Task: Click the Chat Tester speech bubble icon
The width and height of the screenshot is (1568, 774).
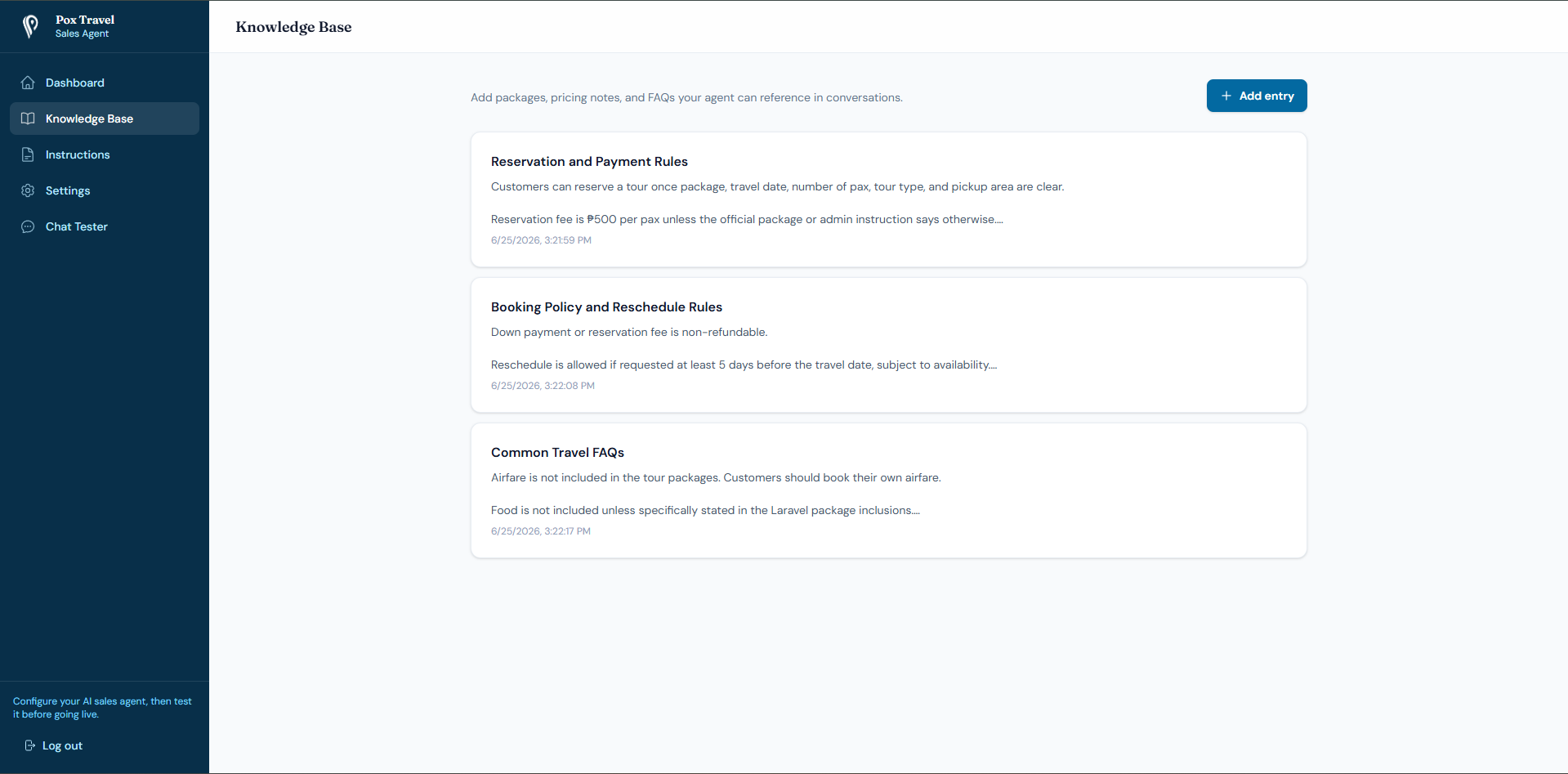Action: coord(28,226)
